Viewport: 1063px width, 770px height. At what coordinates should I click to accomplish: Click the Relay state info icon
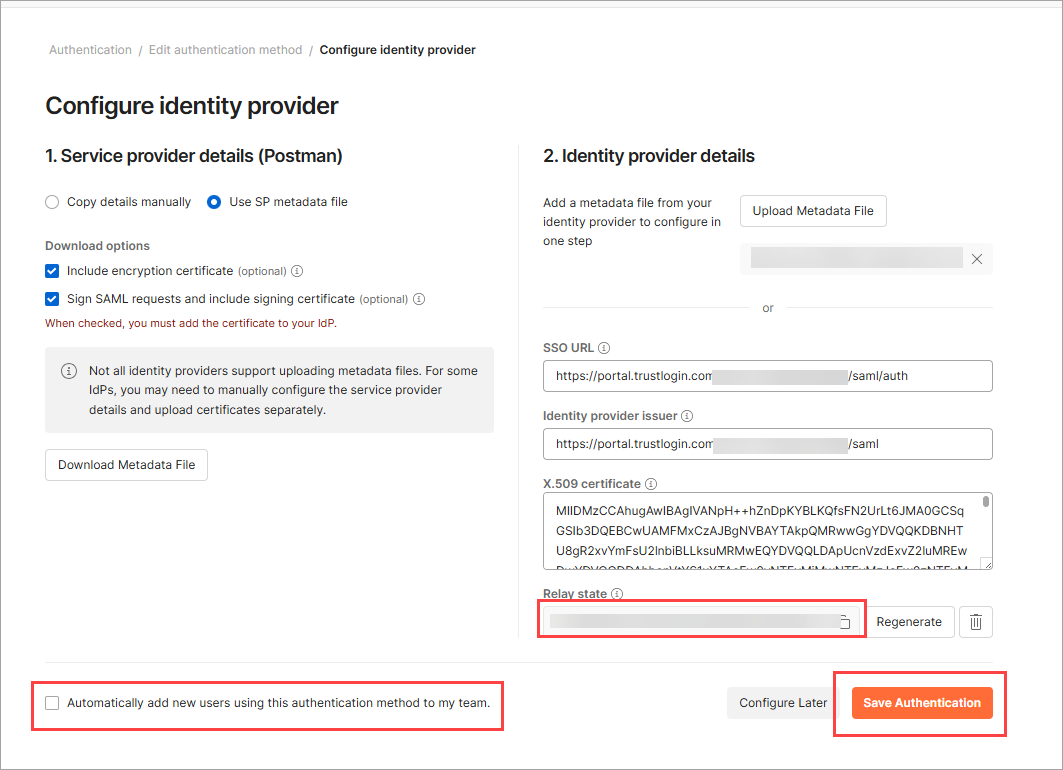(x=617, y=594)
